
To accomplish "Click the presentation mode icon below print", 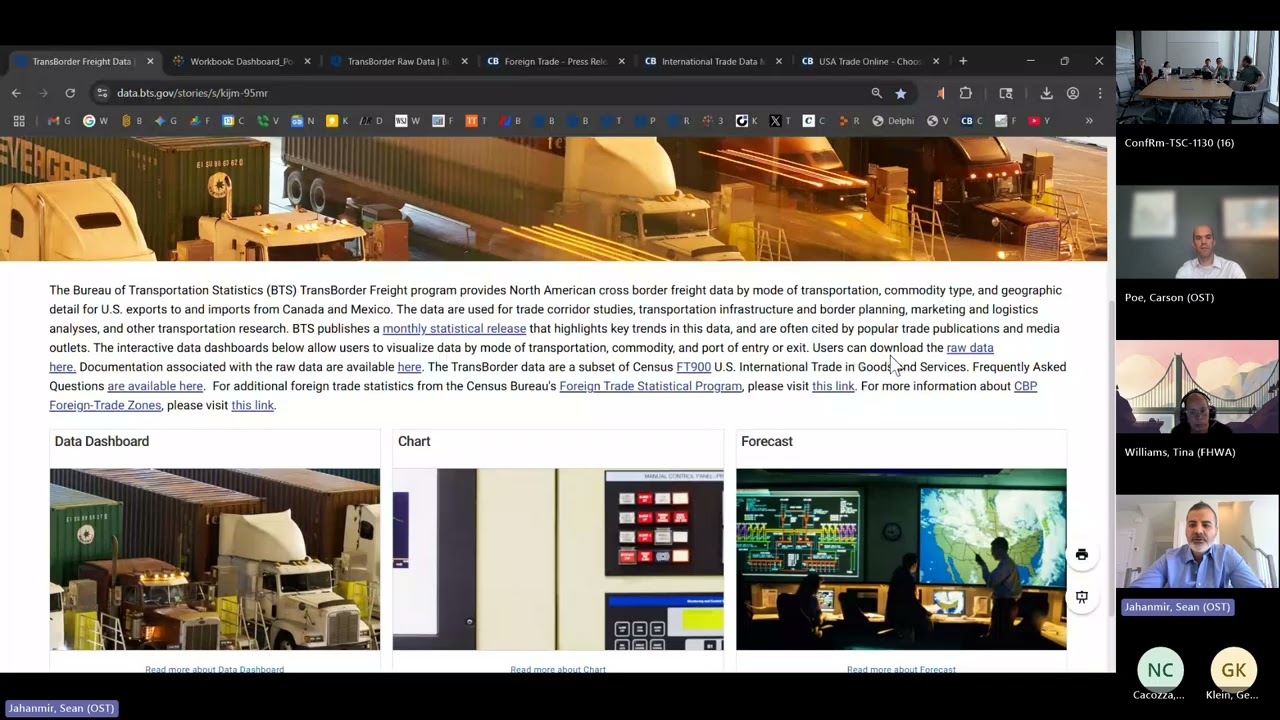I will click(1082, 596).
